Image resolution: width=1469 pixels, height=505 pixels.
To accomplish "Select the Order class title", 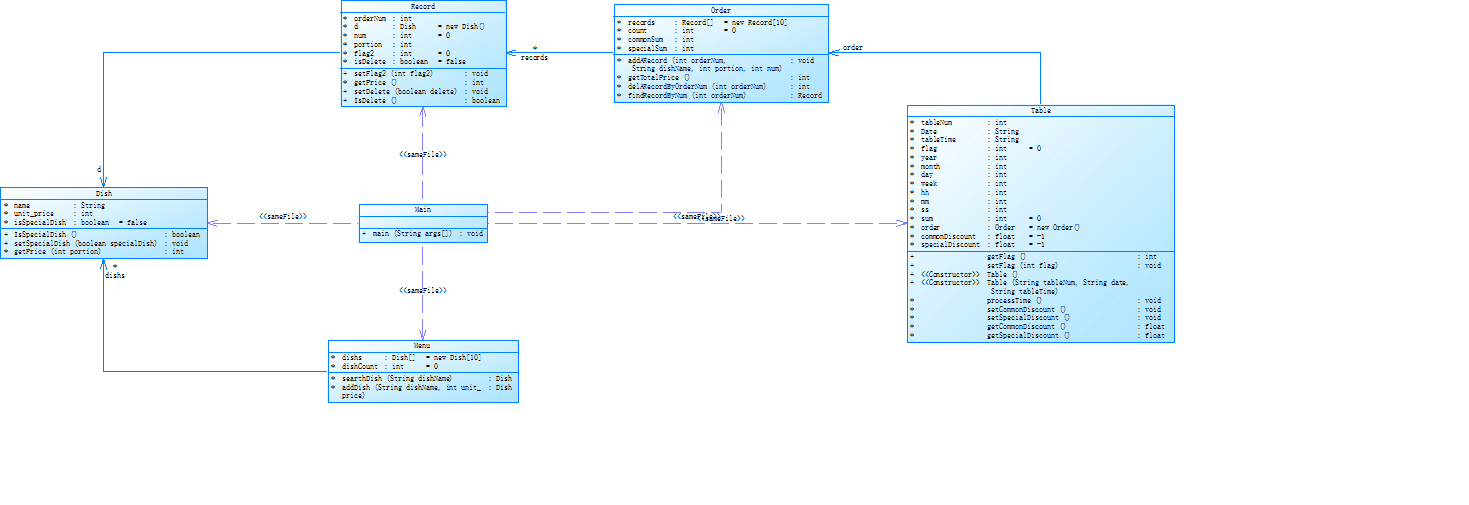I will 721,11.
